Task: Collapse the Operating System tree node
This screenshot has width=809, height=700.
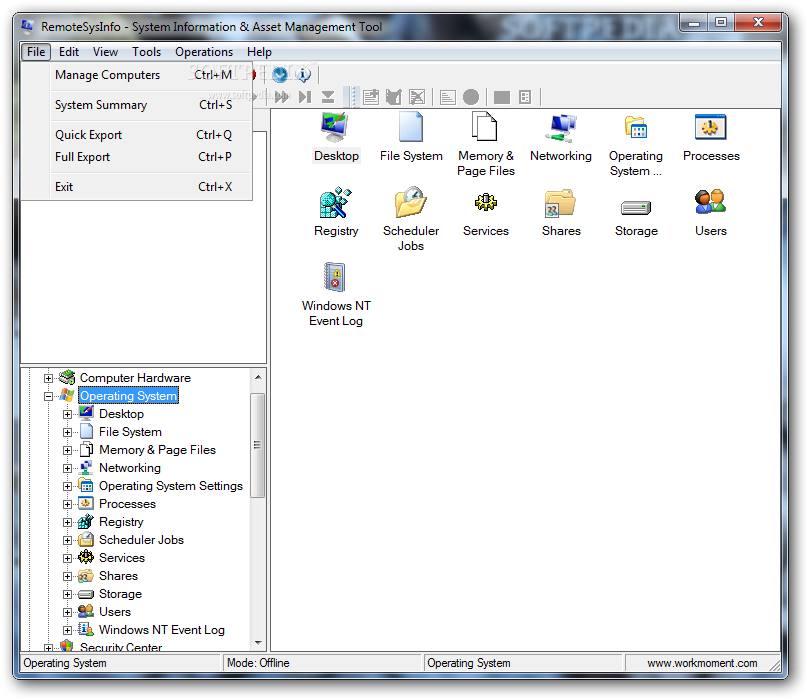Action: pyautogui.click(x=48, y=396)
